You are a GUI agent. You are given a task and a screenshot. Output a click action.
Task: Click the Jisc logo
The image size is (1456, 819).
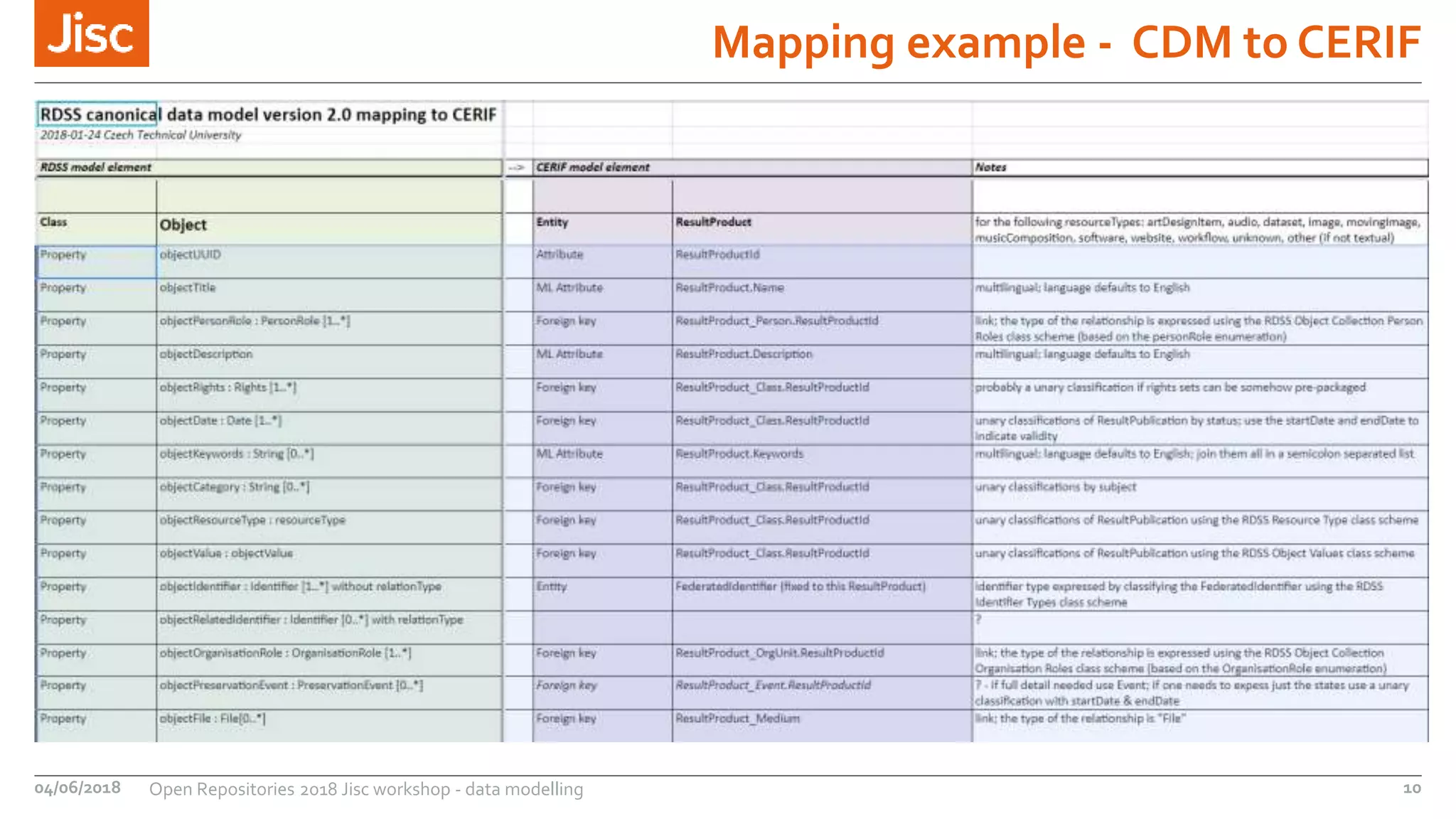click(92, 33)
